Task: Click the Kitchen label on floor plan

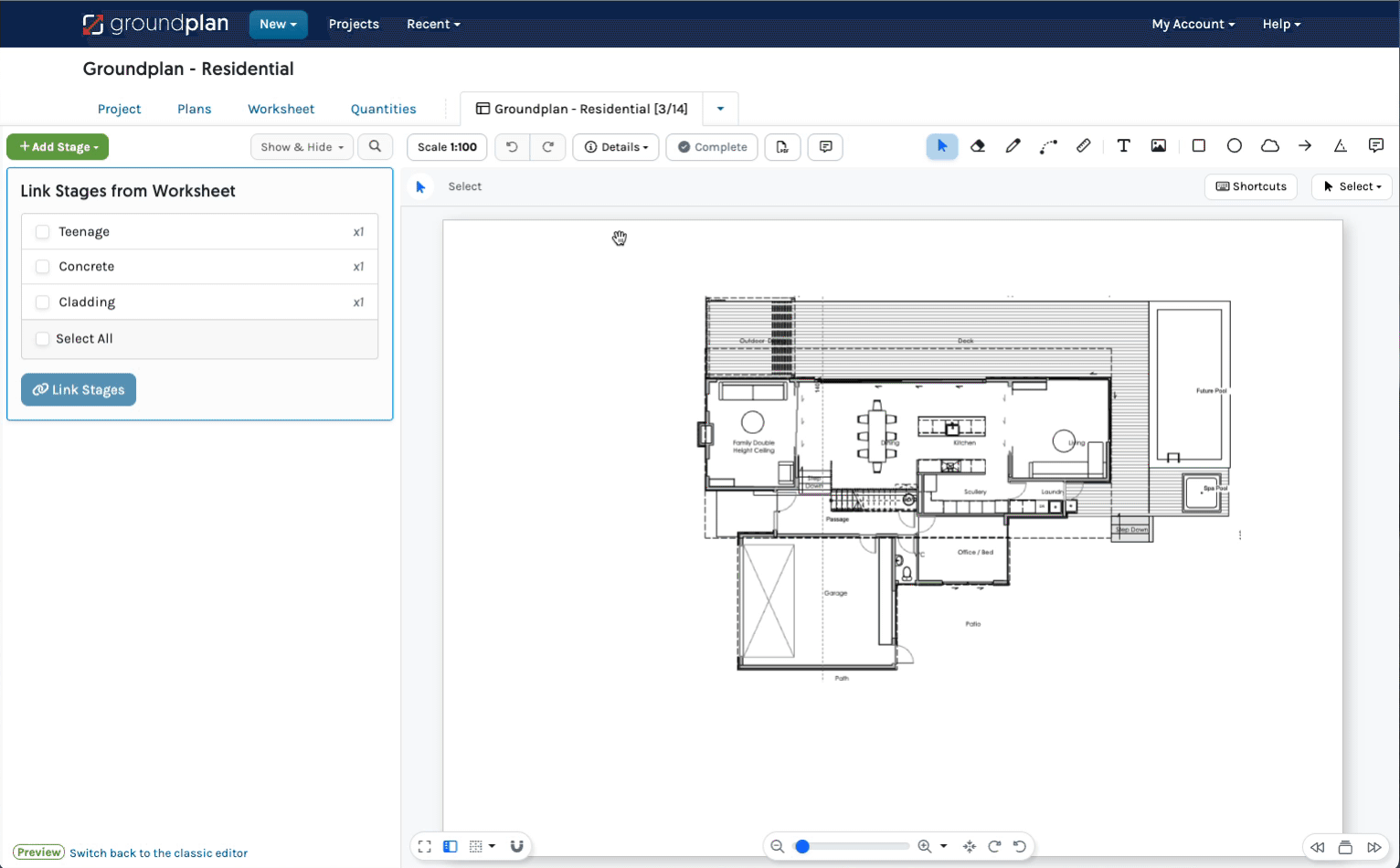Action: pos(965,443)
